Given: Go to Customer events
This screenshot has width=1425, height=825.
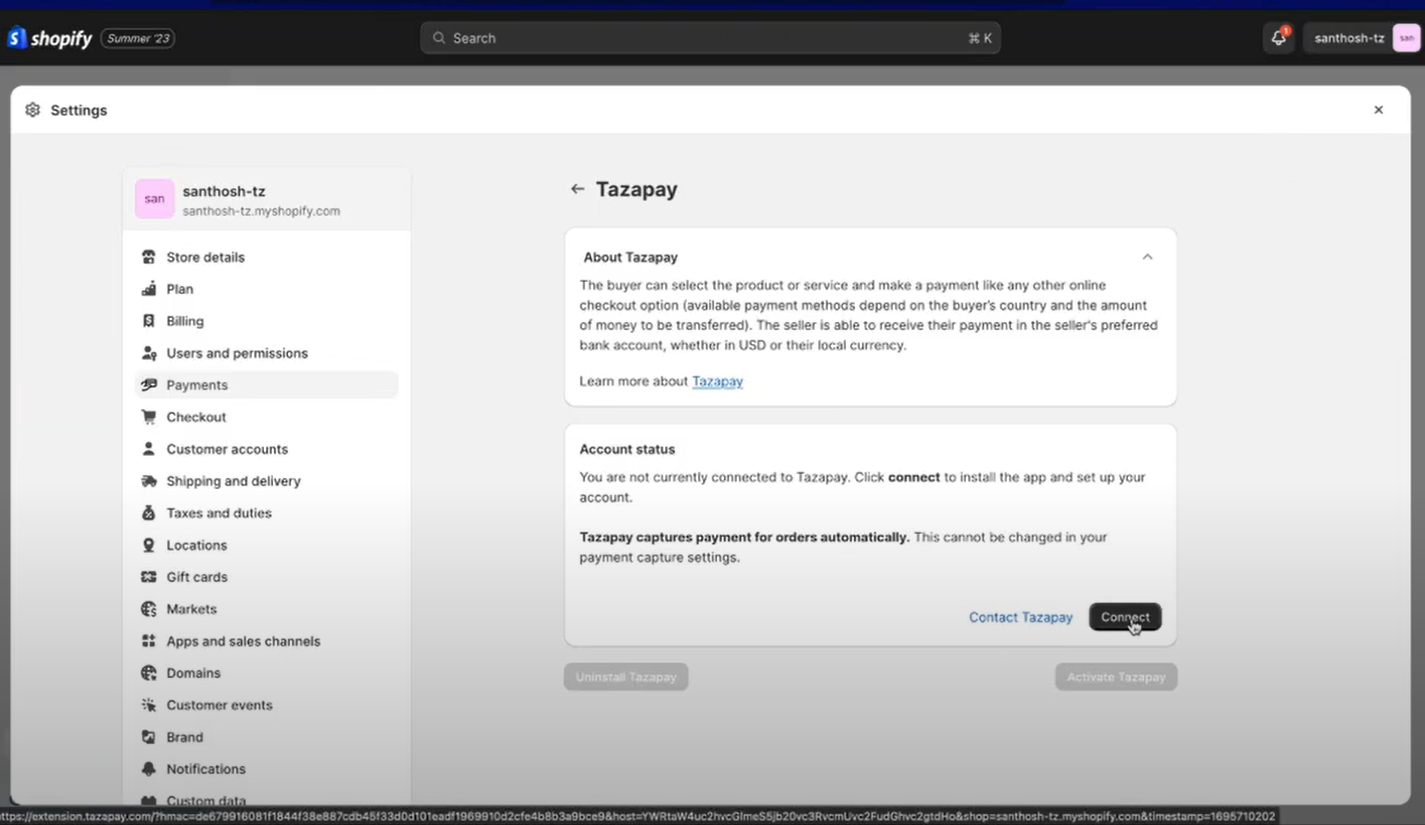Looking at the screenshot, I should pos(266,705).
